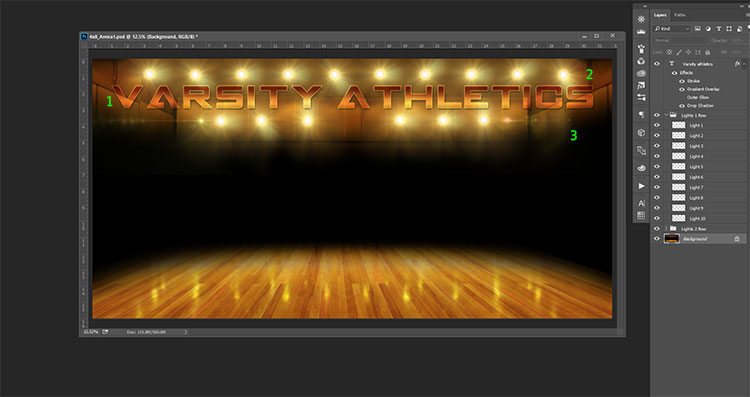Open the slider-controls panel icon in the strip
Image resolution: width=750 pixels, height=397 pixels.
point(641,98)
